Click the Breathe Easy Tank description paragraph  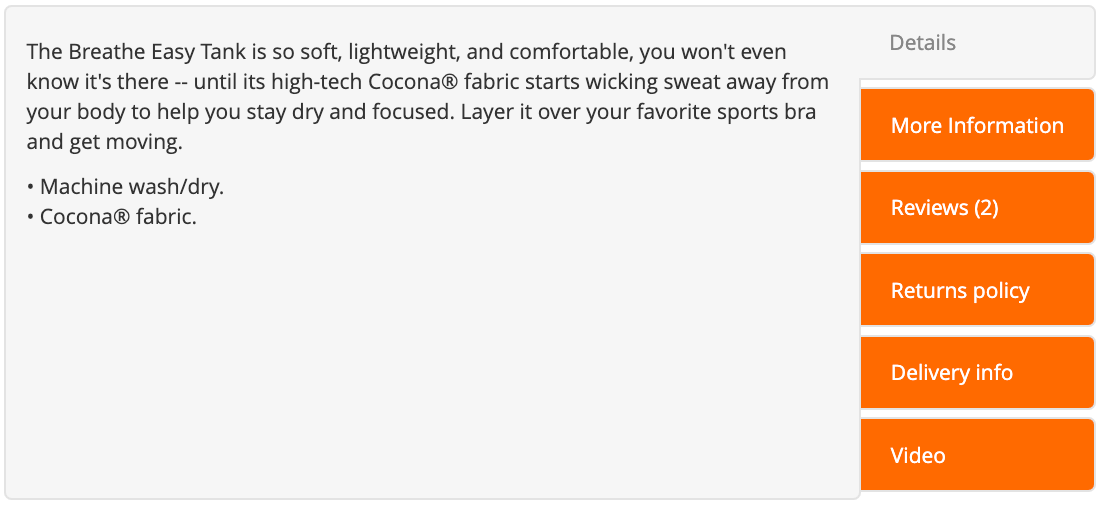[428, 97]
